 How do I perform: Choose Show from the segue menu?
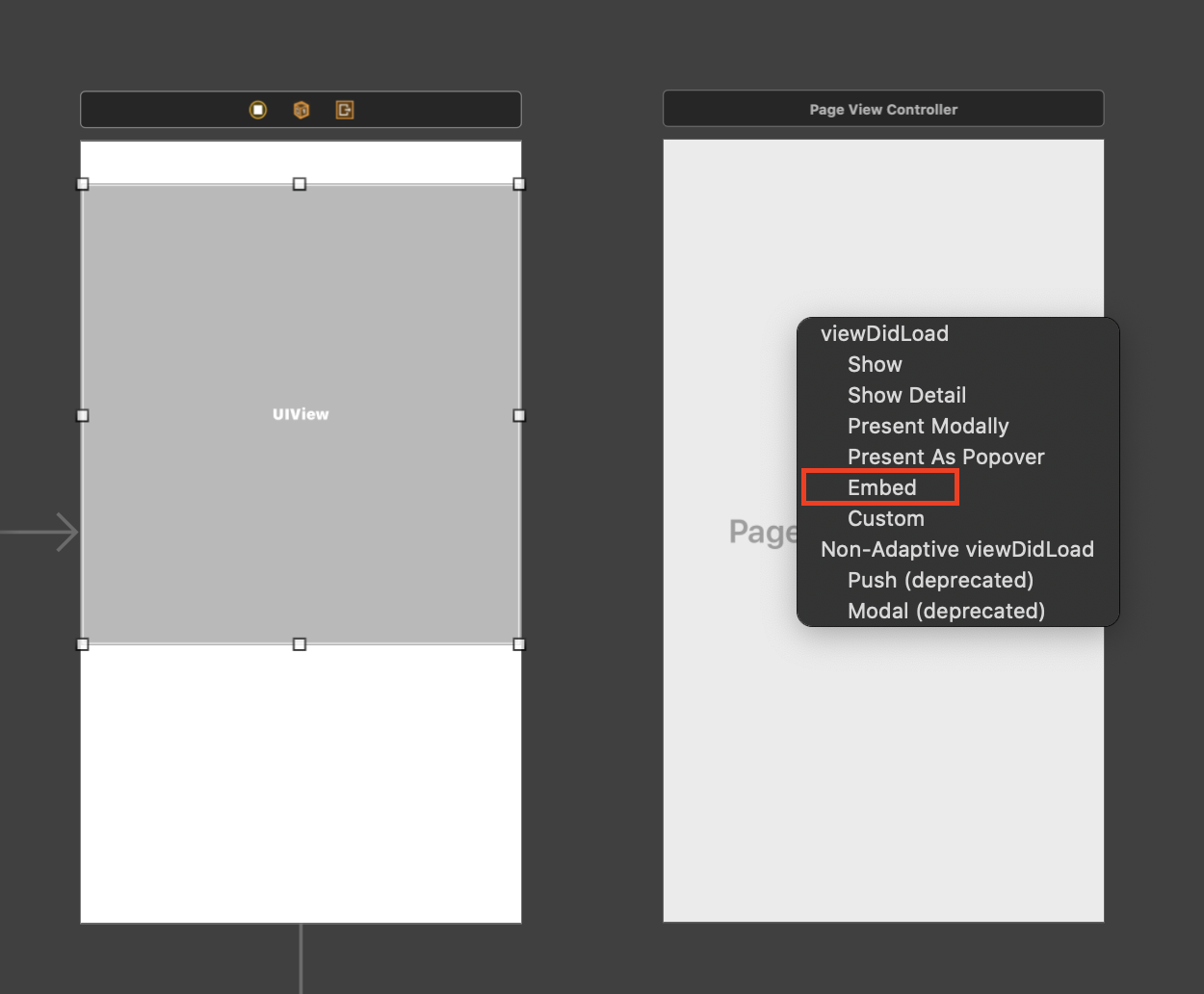tap(875, 364)
